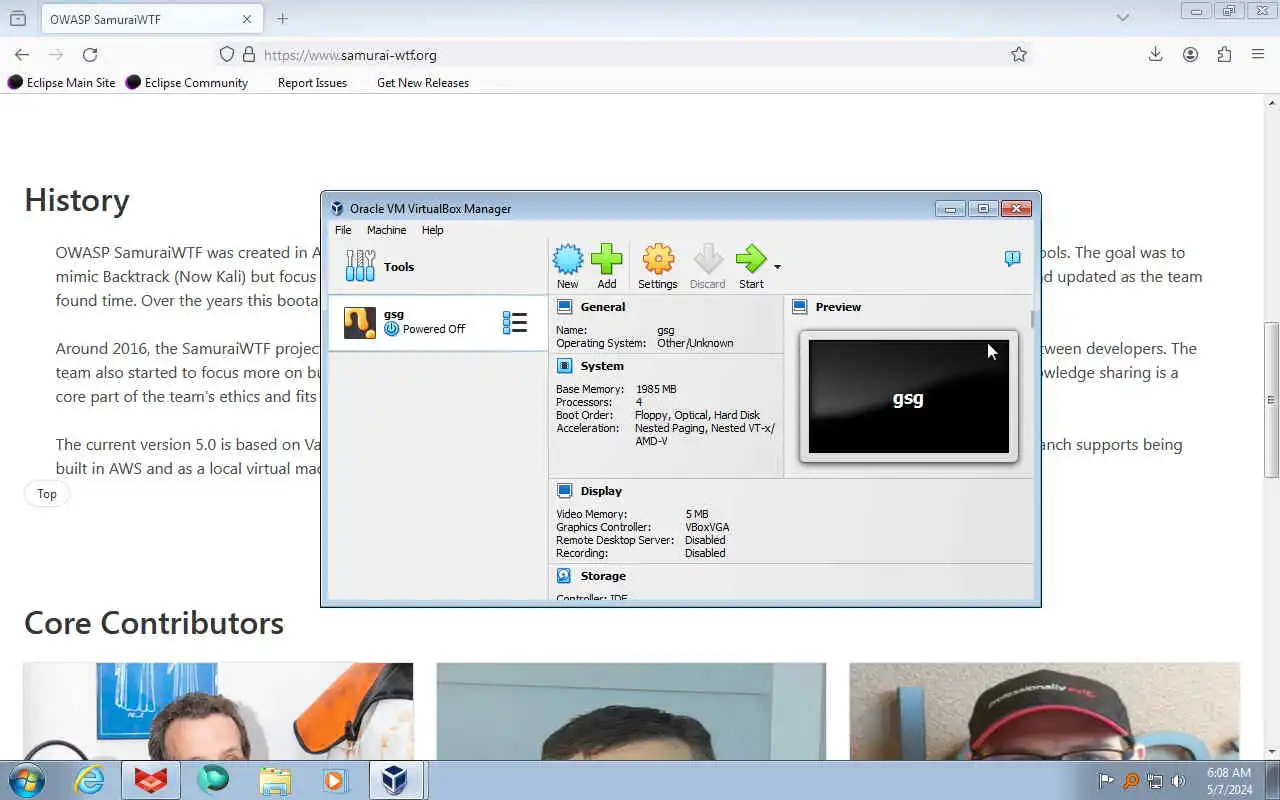Click the Display section screen icon
This screenshot has width=1280, height=800.
point(564,491)
